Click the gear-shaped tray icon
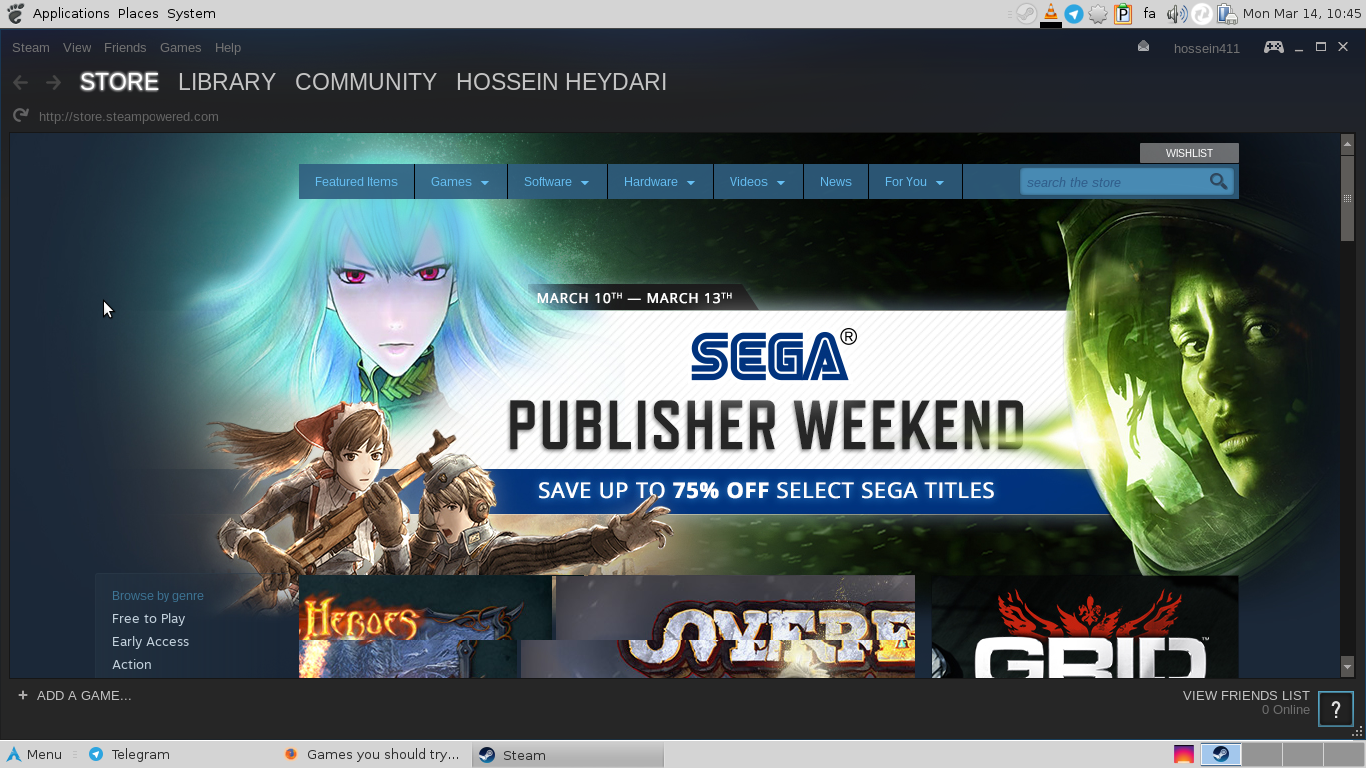 [1098, 13]
